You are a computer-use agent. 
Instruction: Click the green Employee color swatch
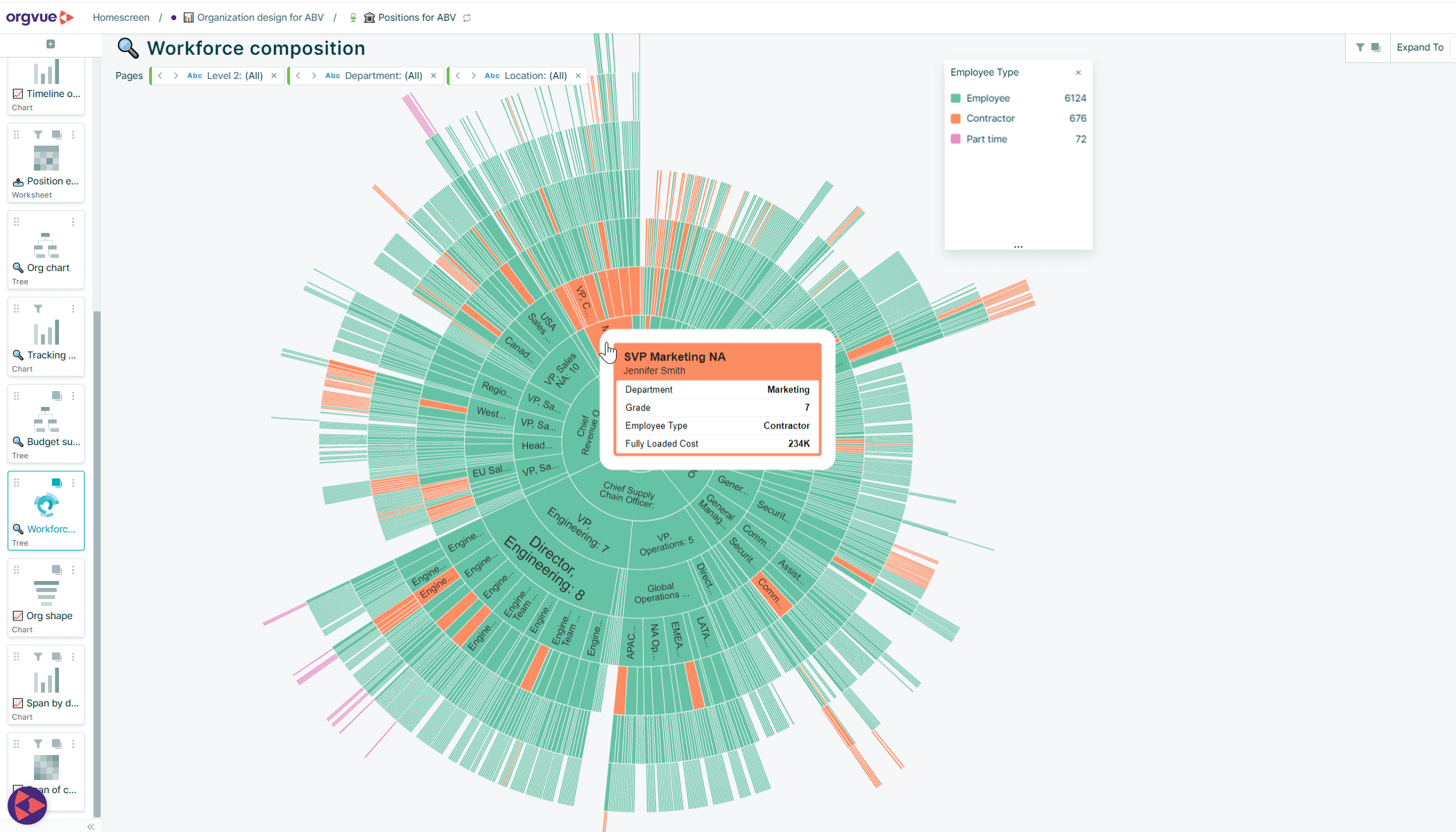click(x=957, y=98)
